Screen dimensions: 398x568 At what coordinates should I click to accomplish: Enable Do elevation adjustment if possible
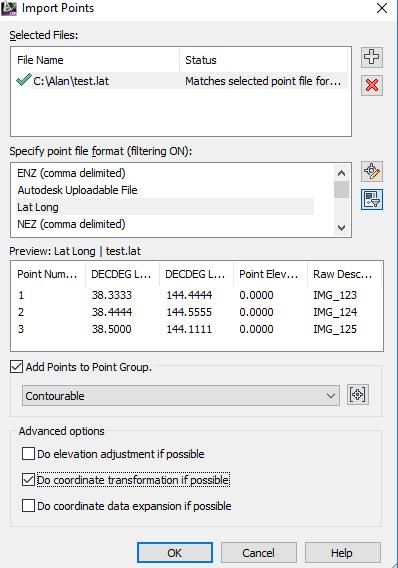click(28, 454)
